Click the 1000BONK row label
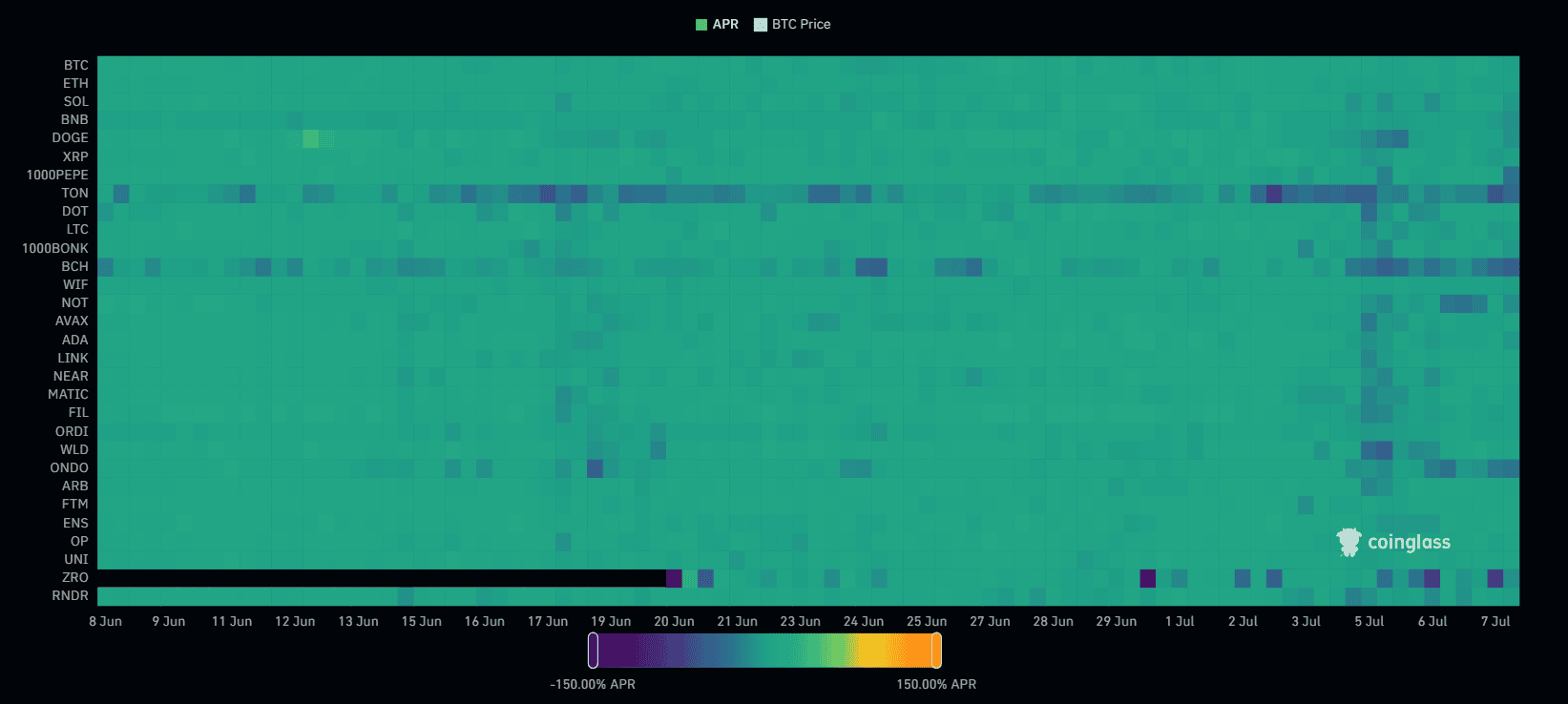 pyautogui.click(x=55, y=248)
